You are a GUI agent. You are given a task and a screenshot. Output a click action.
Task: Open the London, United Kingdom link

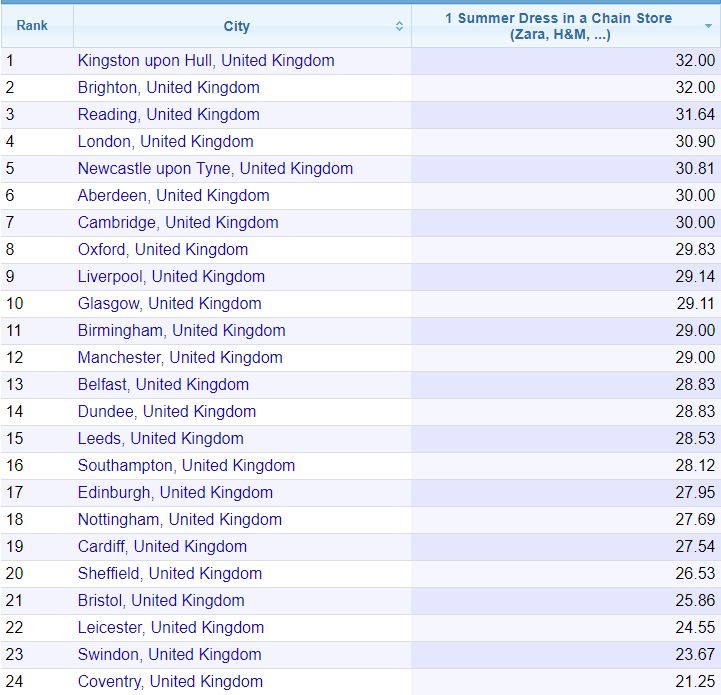coord(166,142)
